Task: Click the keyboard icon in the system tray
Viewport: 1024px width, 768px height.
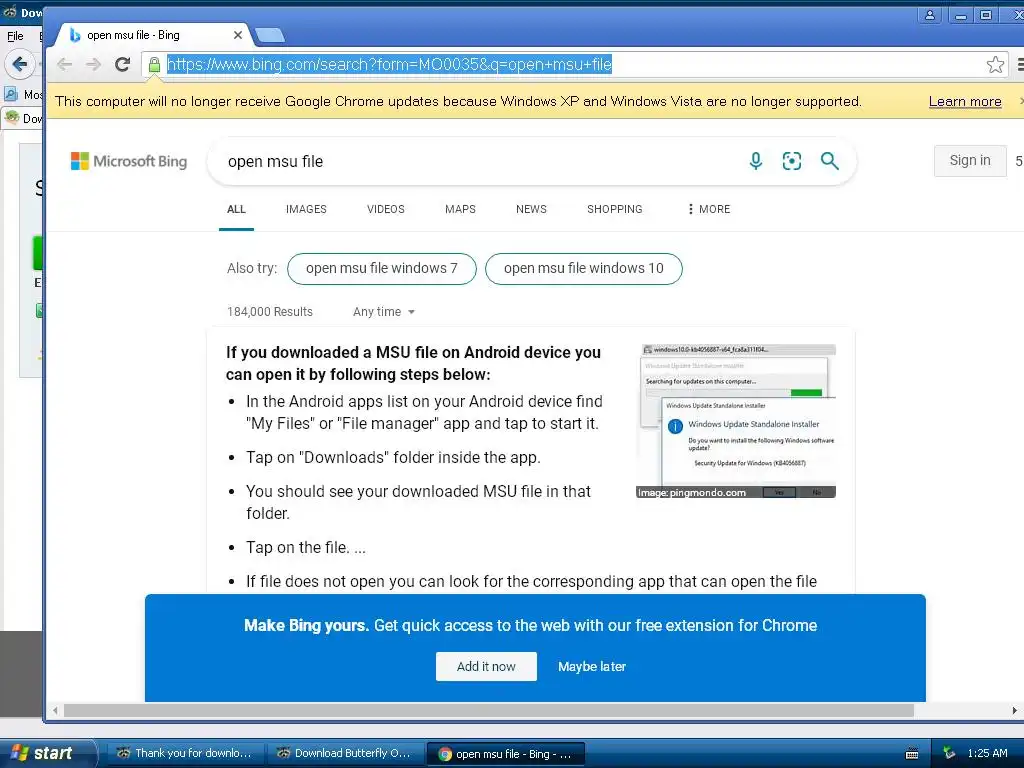Action: tap(912, 754)
